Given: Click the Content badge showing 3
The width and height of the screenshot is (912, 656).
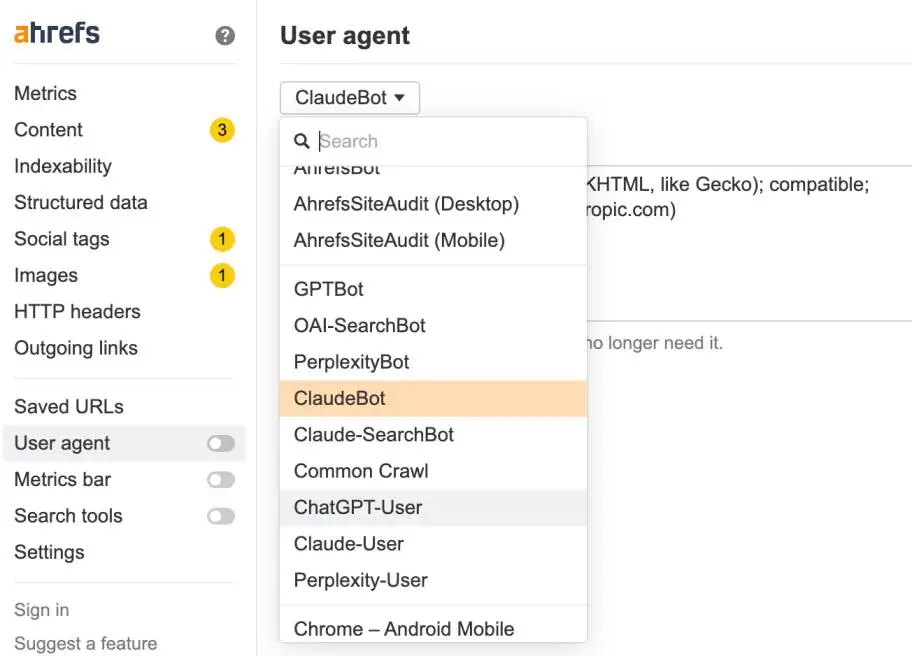Looking at the screenshot, I should 222,130.
